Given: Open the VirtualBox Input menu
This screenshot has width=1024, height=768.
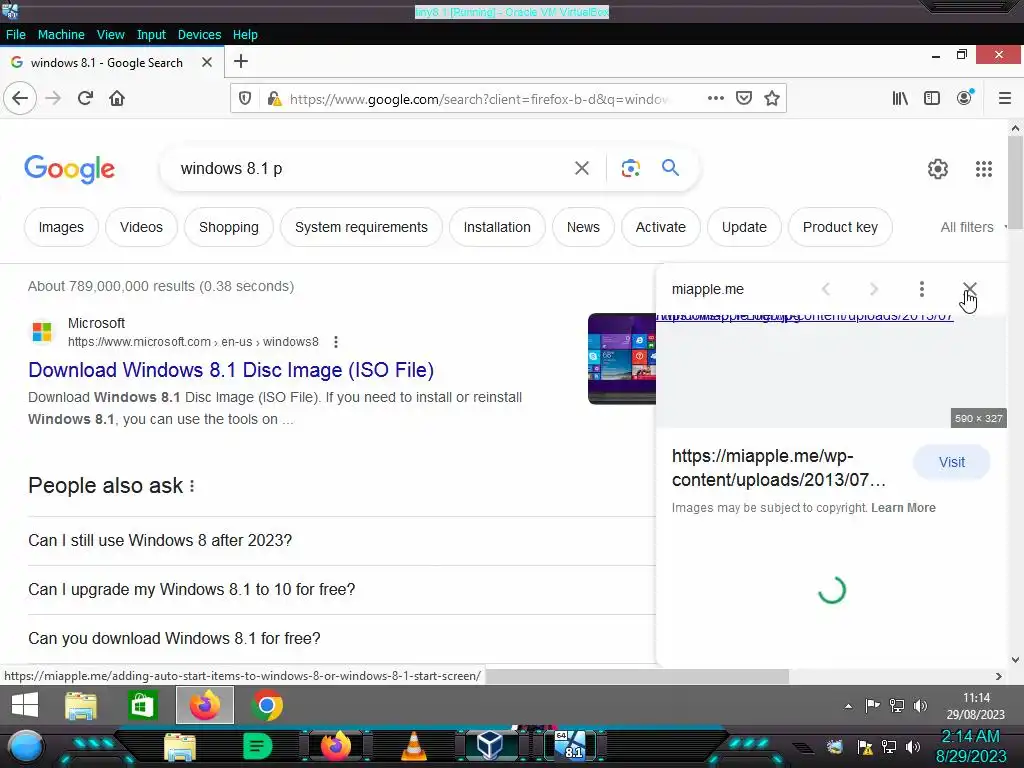Looking at the screenshot, I should tap(151, 35).
